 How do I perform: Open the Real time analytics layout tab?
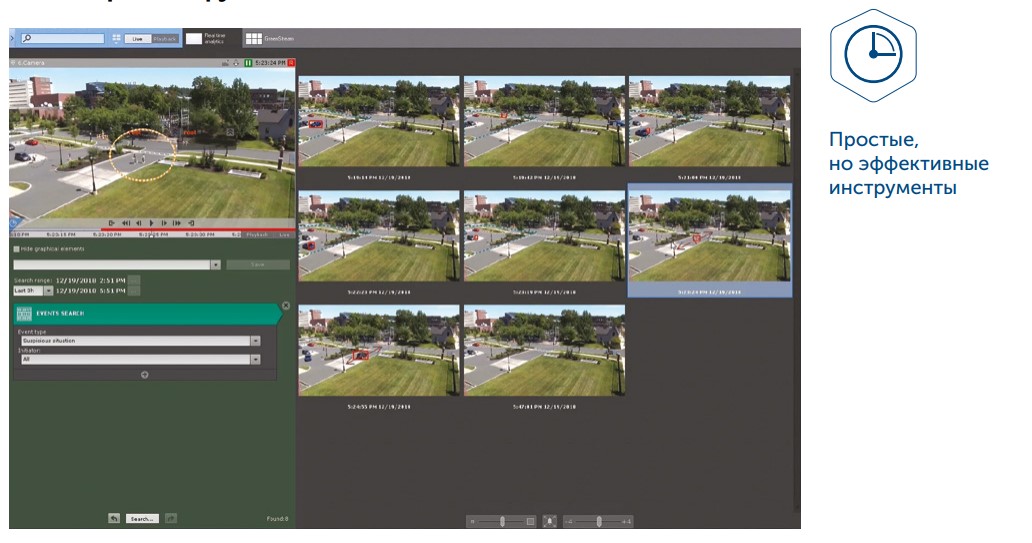coord(212,38)
